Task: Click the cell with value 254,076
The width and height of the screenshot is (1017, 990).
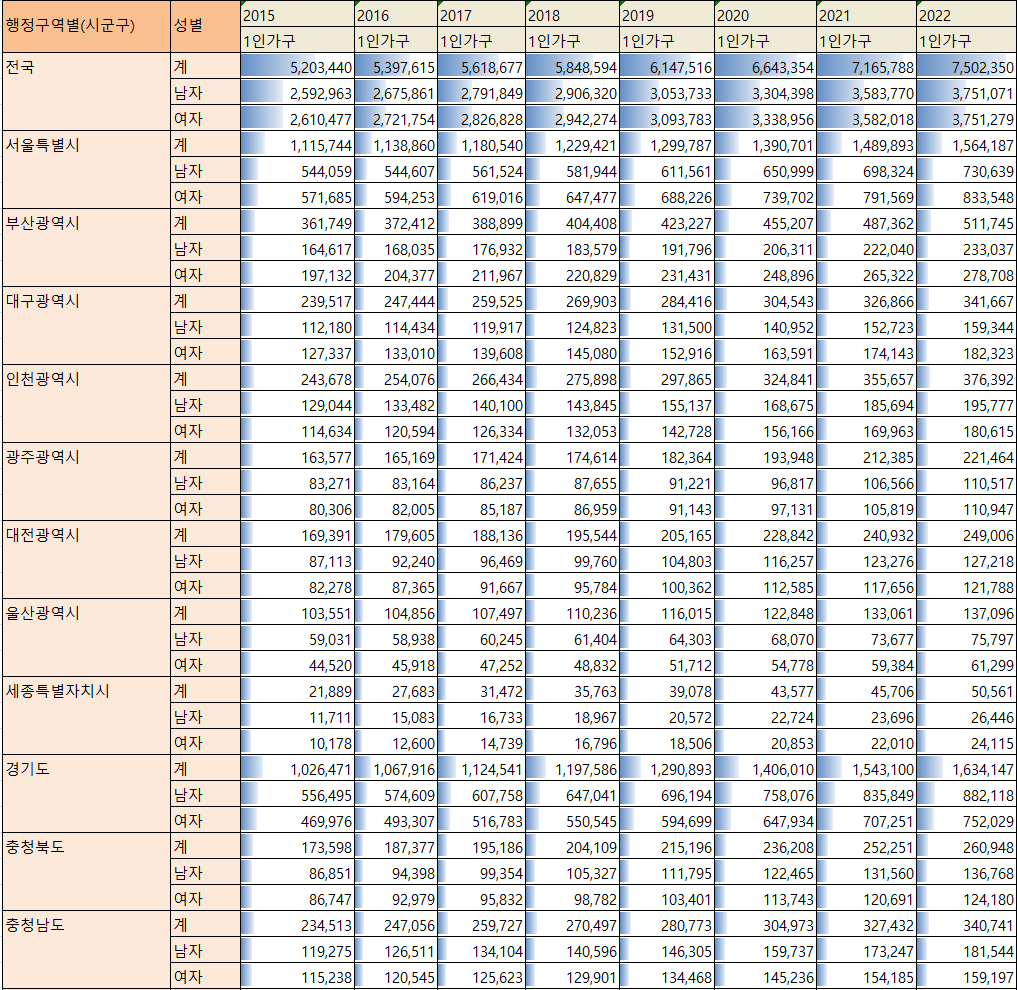Action: pos(396,378)
